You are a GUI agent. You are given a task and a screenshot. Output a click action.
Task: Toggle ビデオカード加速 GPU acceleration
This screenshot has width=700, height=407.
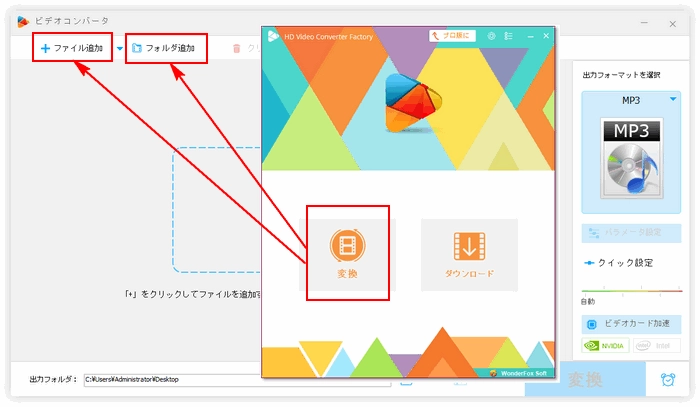(631, 324)
